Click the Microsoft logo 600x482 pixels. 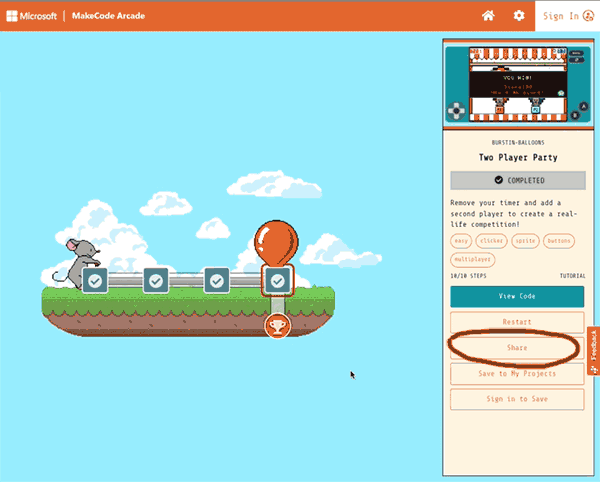coord(31,16)
